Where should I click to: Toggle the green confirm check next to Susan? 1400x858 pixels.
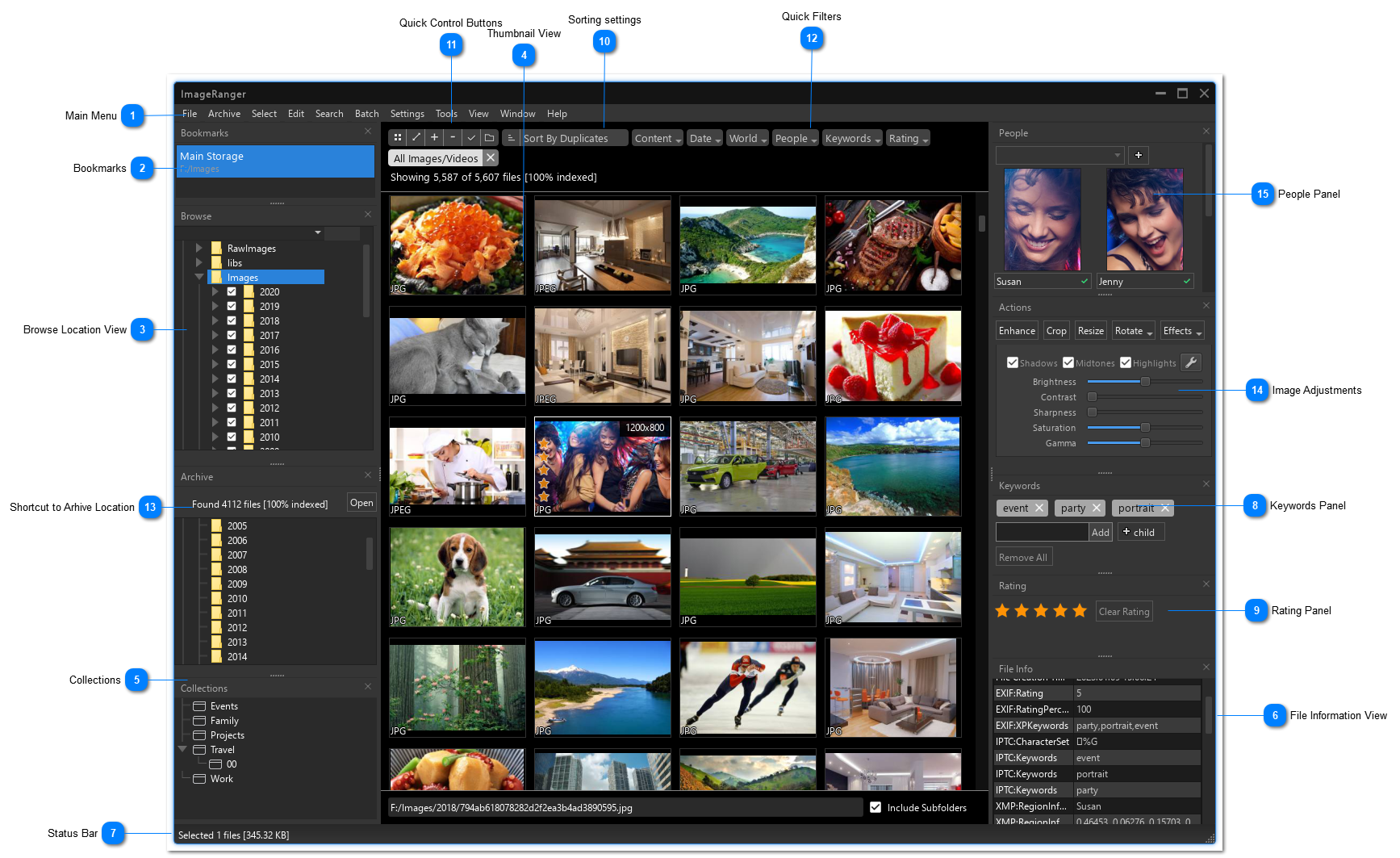pos(1084,281)
